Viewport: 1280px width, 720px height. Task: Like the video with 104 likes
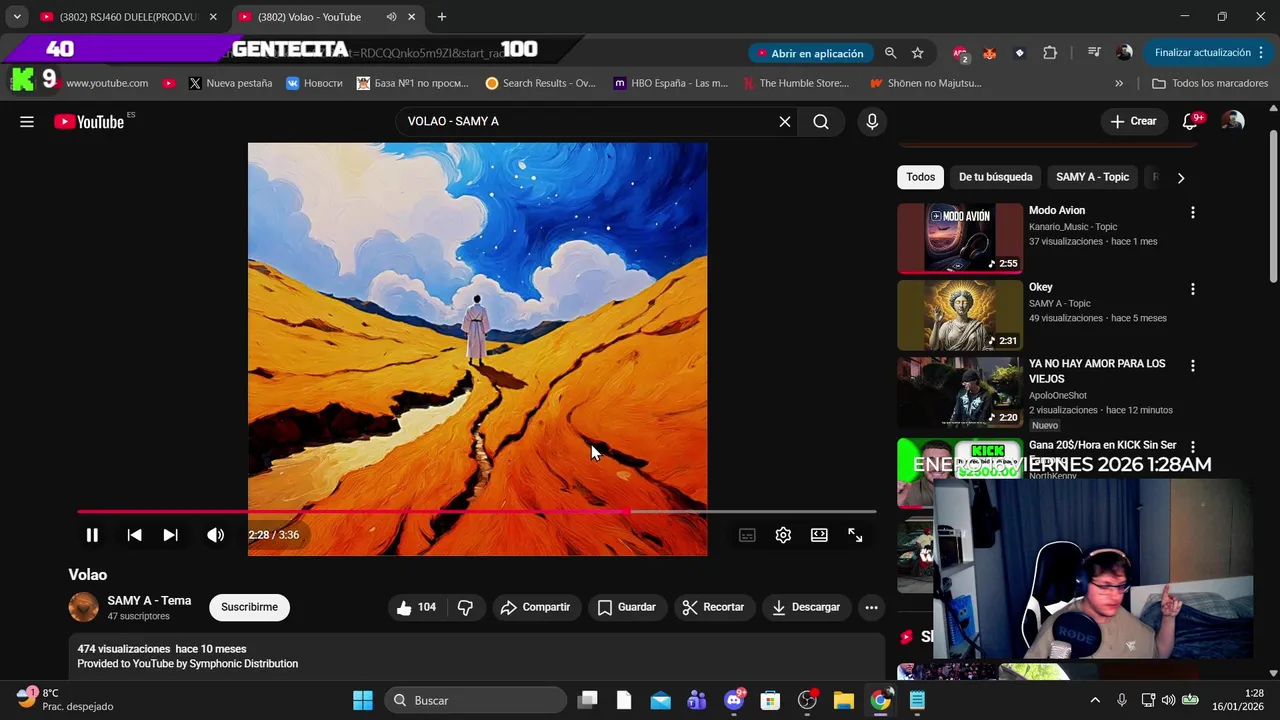[416, 607]
